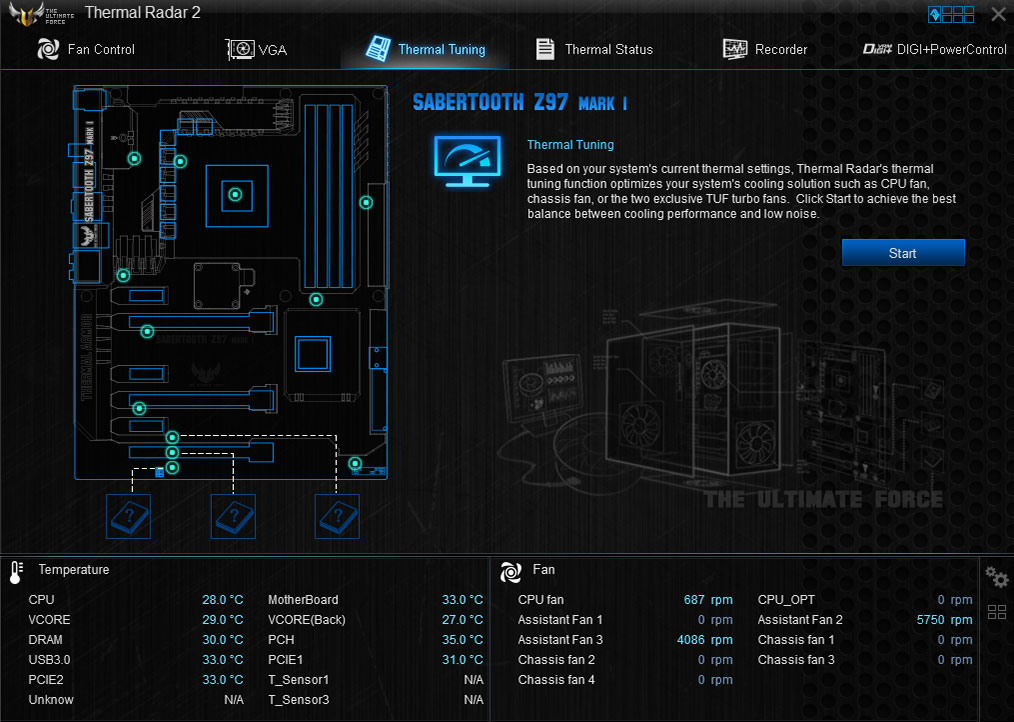Click the DRAM slots on the motherboard diagram
This screenshot has width=1014, height=722.
[329, 195]
